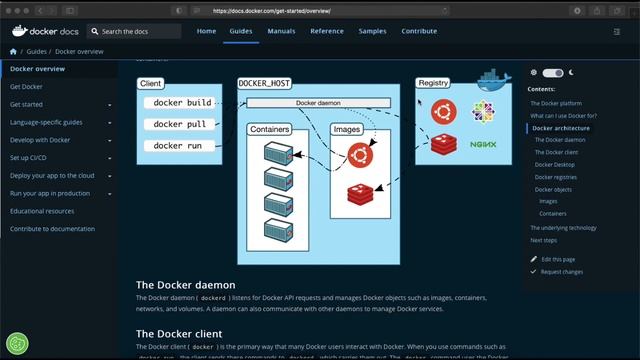Jump to Next steps in contents
The width and height of the screenshot is (640, 360).
click(x=543, y=240)
